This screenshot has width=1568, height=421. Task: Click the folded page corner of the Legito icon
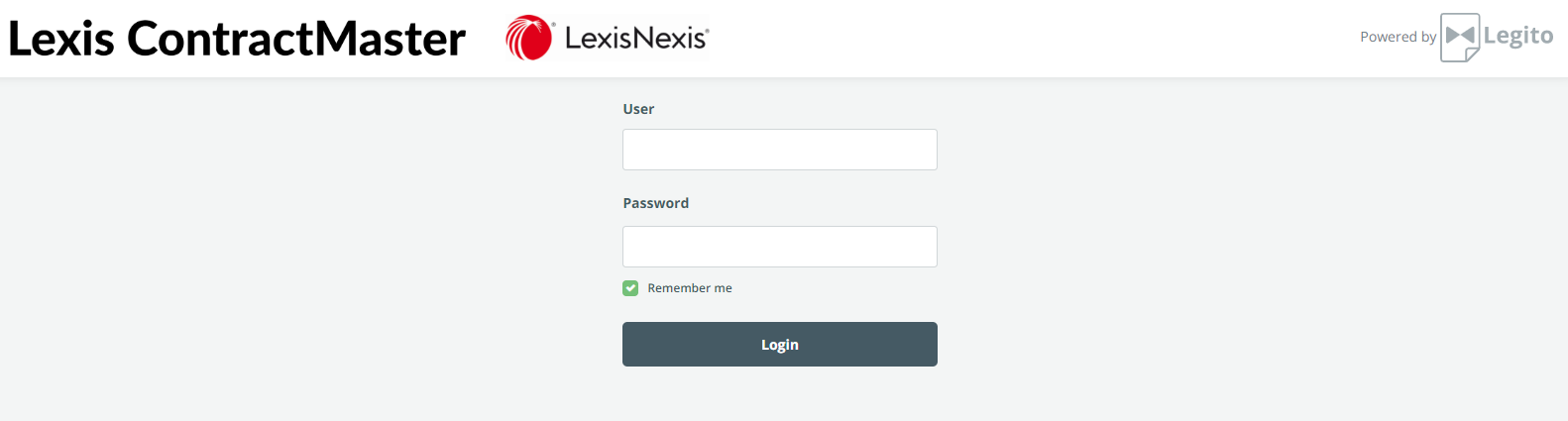point(1472,54)
